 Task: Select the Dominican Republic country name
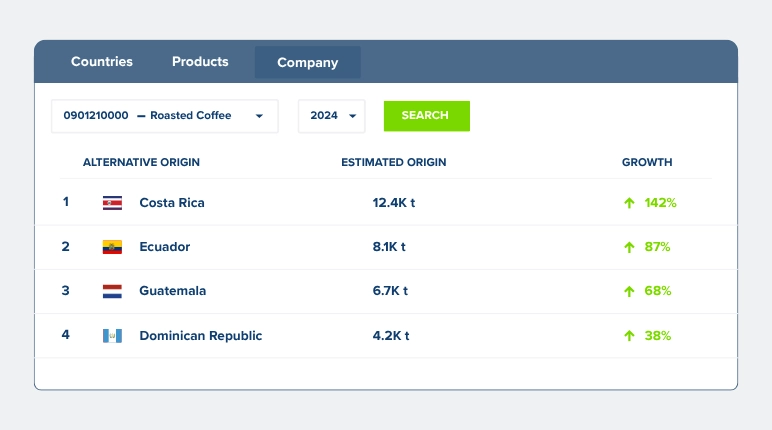(x=201, y=335)
